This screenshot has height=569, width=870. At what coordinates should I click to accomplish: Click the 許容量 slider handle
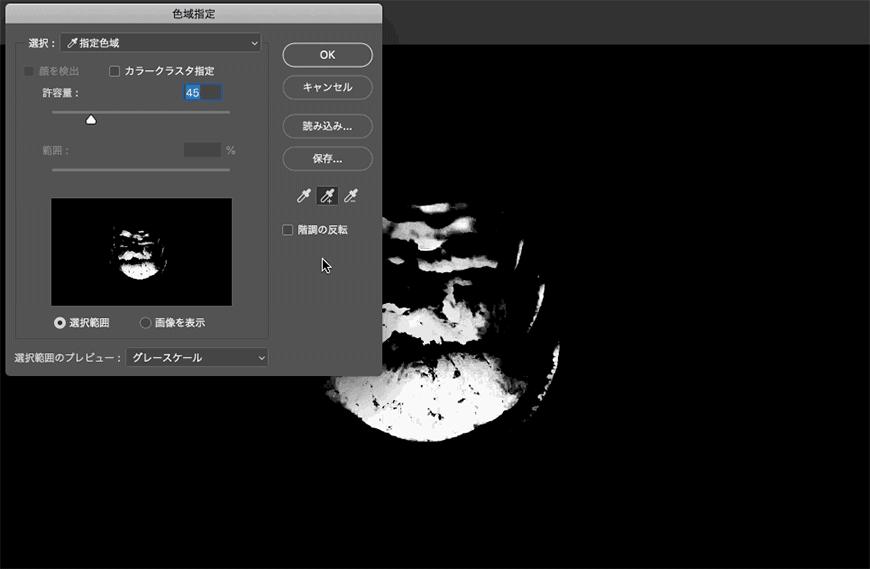click(91, 119)
